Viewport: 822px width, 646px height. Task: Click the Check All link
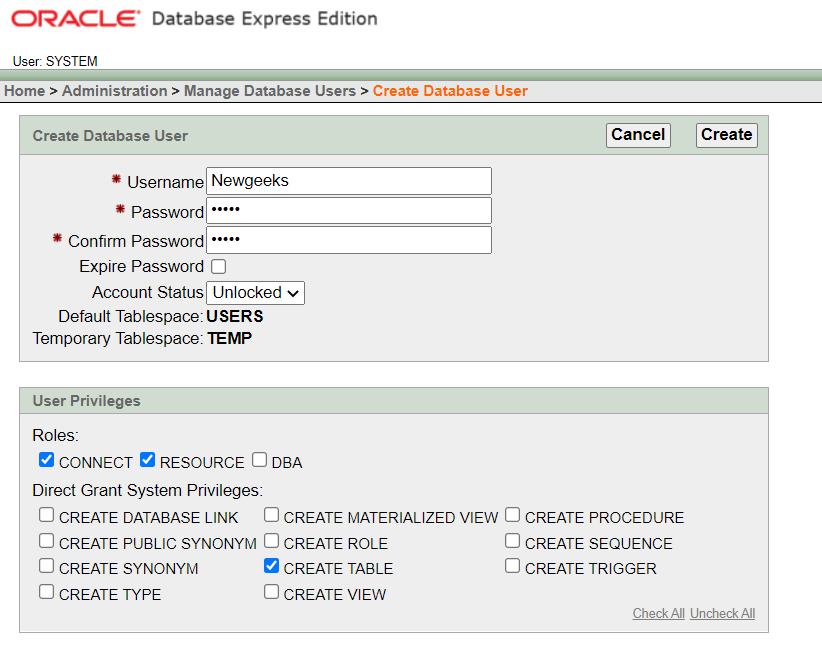659,613
